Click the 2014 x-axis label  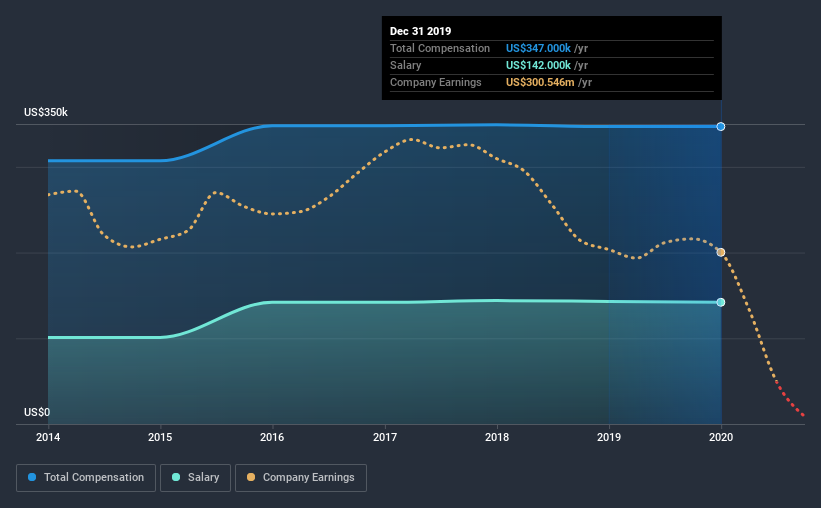pos(48,437)
